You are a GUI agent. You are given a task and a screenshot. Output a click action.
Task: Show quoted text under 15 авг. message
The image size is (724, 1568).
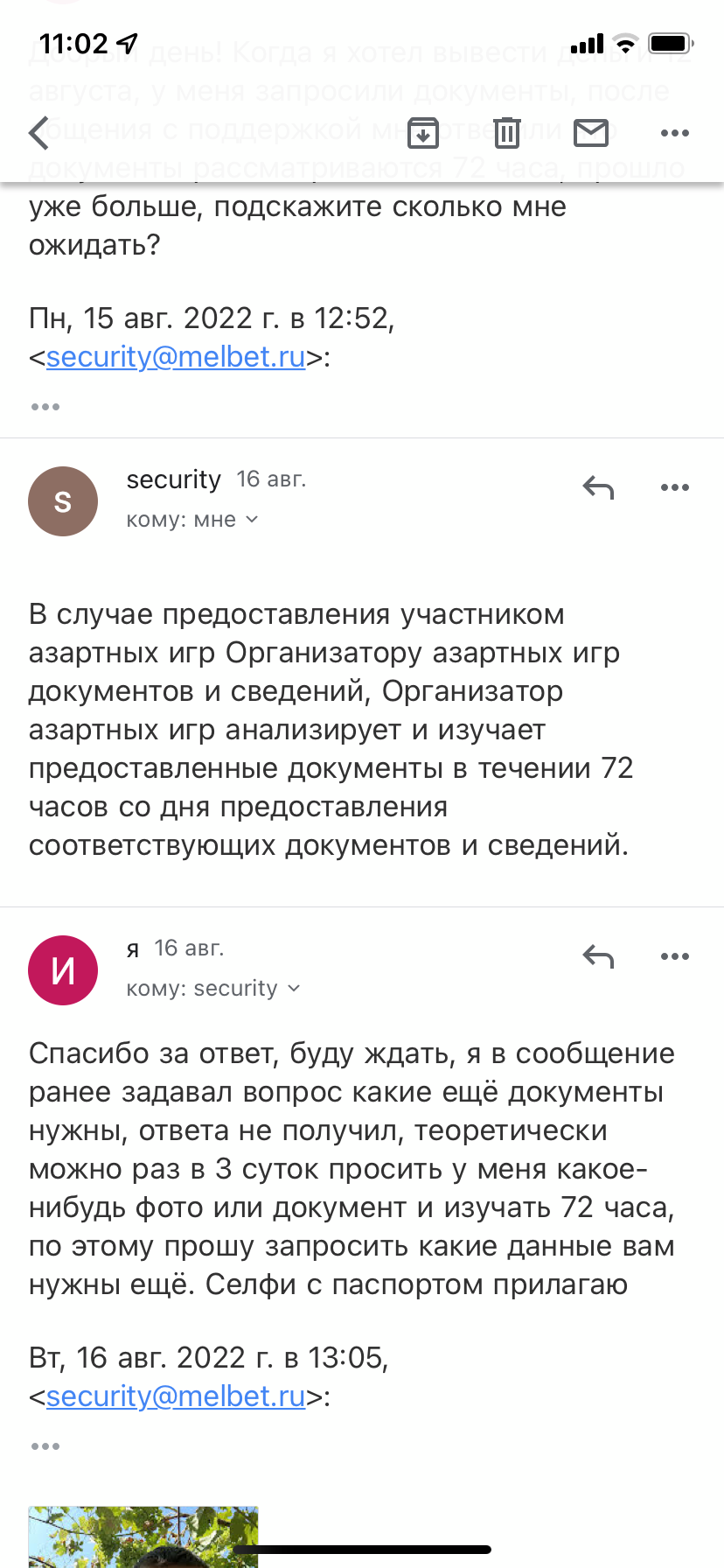45,407
